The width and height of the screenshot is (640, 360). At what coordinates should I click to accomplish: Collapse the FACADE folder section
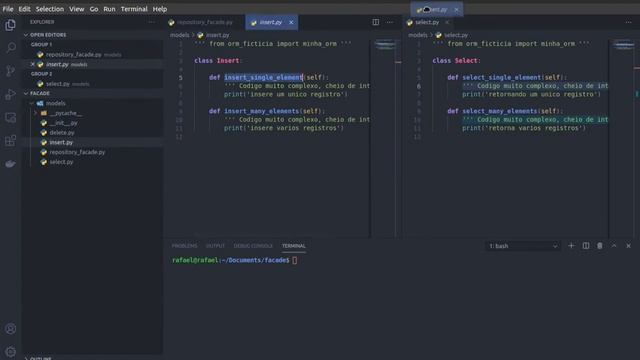tap(40, 93)
